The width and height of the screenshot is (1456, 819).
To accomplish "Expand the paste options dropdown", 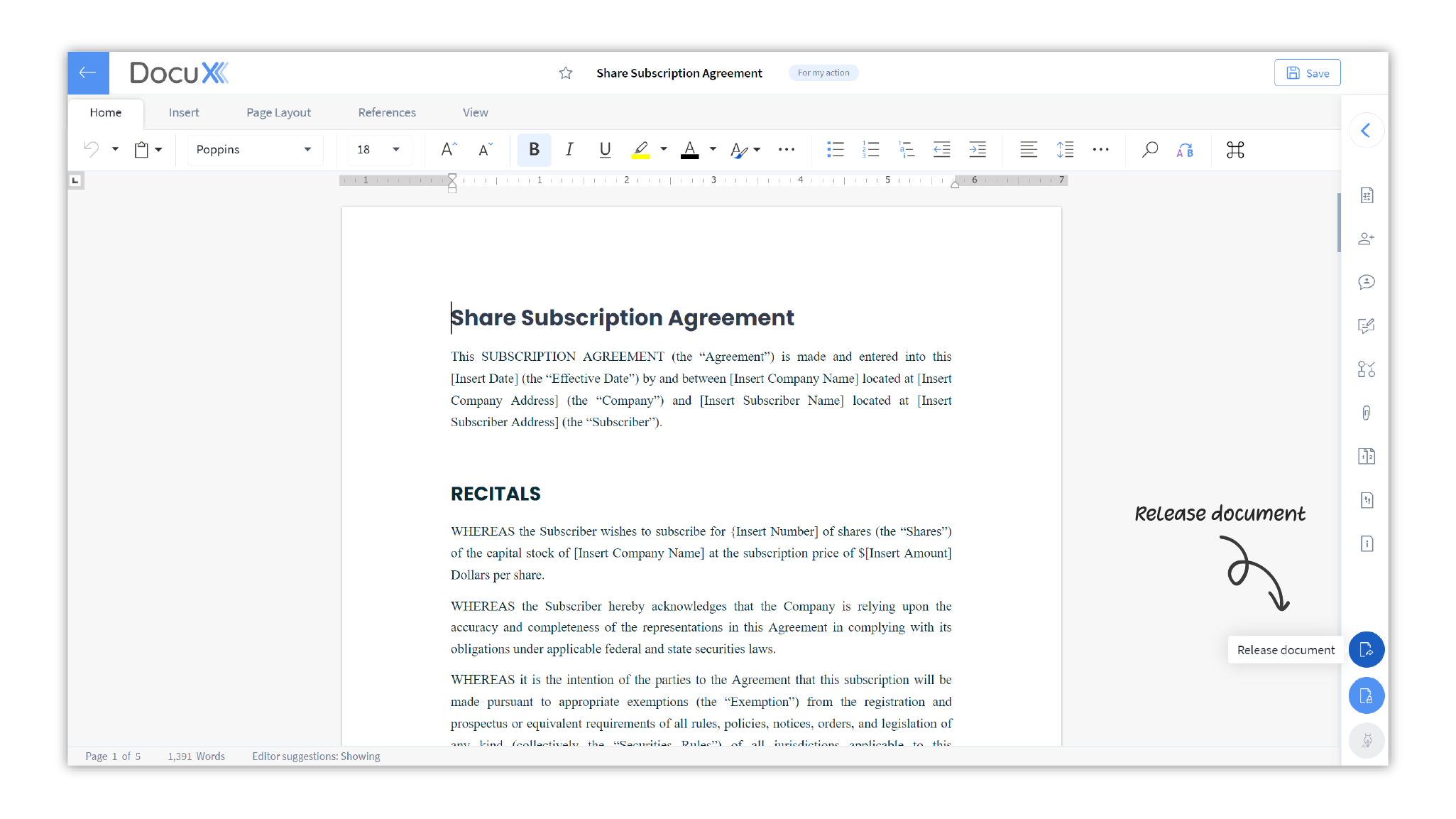I will click(159, 149).
